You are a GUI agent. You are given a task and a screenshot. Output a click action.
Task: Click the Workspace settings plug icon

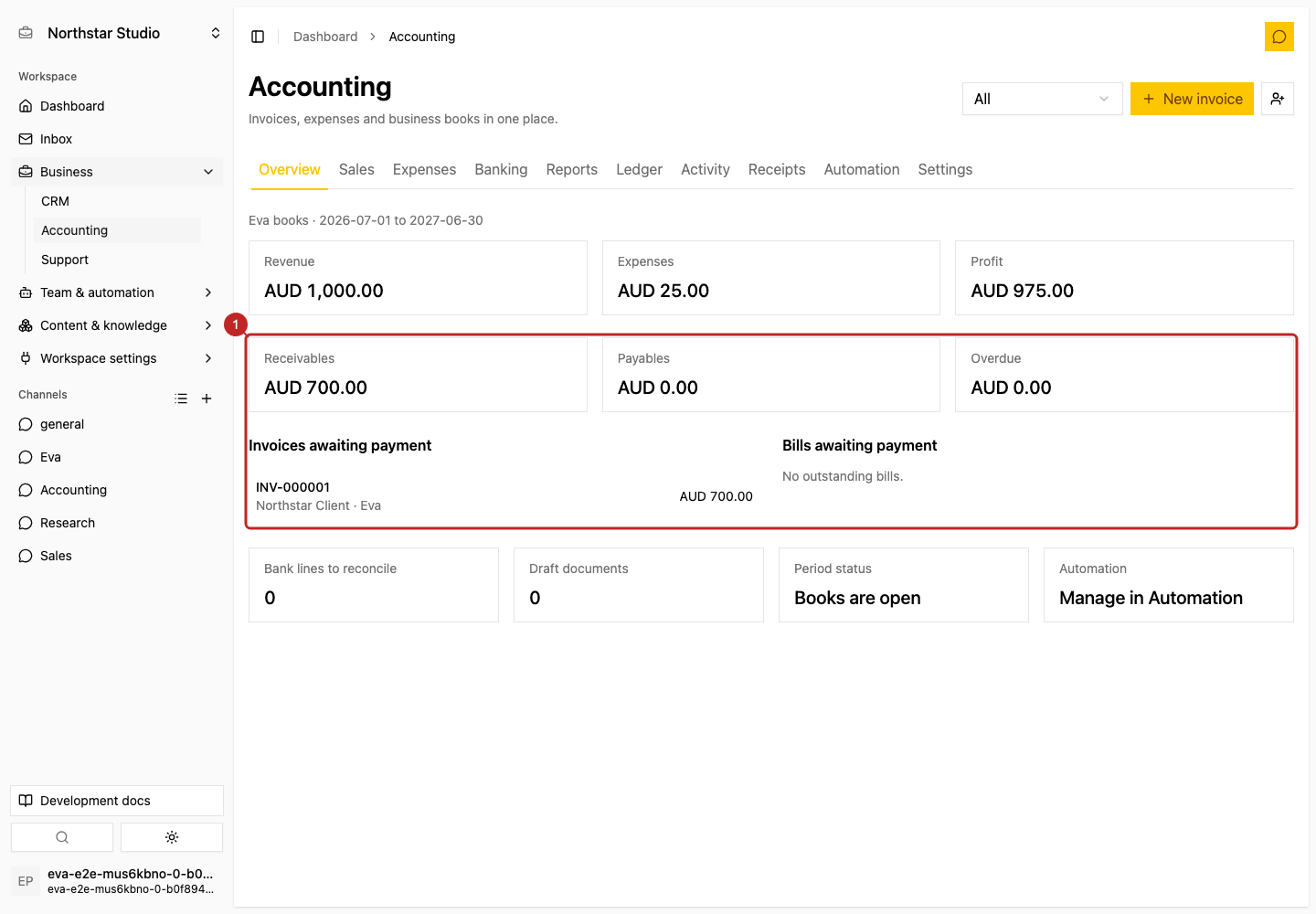click(26, 358)
